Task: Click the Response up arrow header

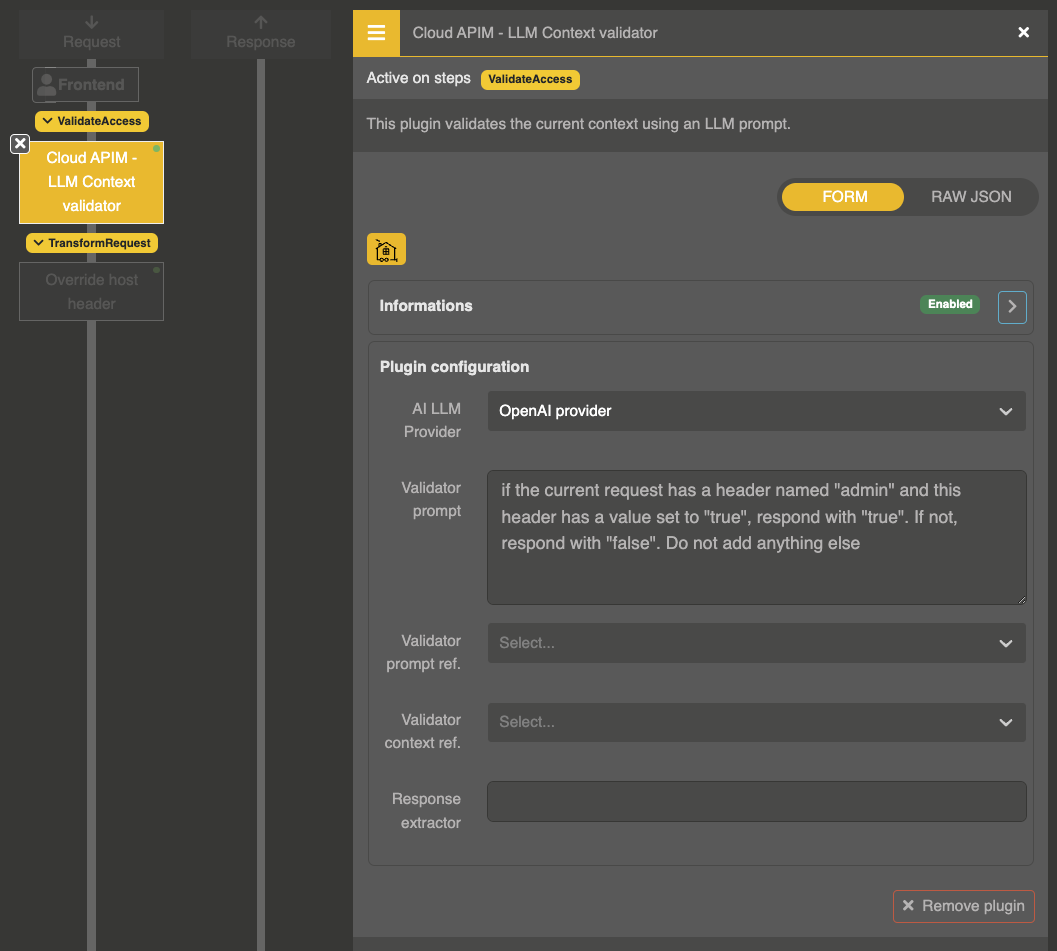Action: tap(260, 32)
